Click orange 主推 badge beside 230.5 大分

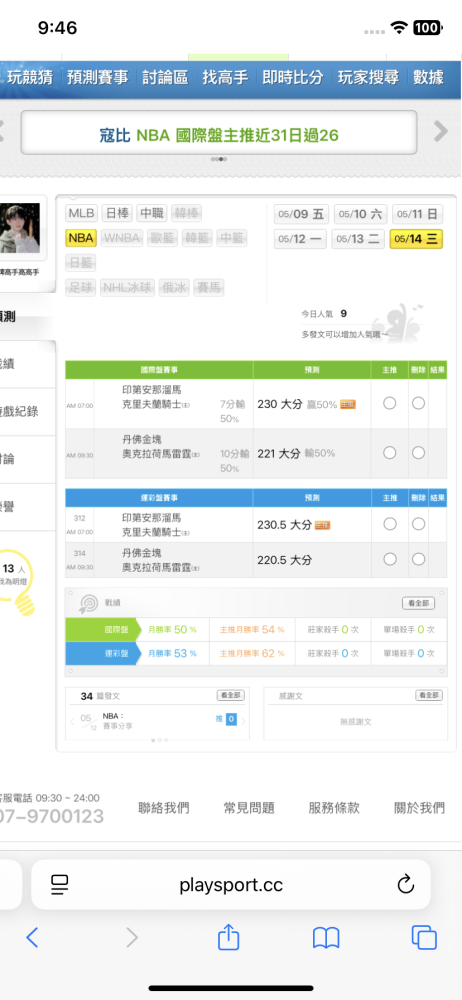(x=323, y=525)
